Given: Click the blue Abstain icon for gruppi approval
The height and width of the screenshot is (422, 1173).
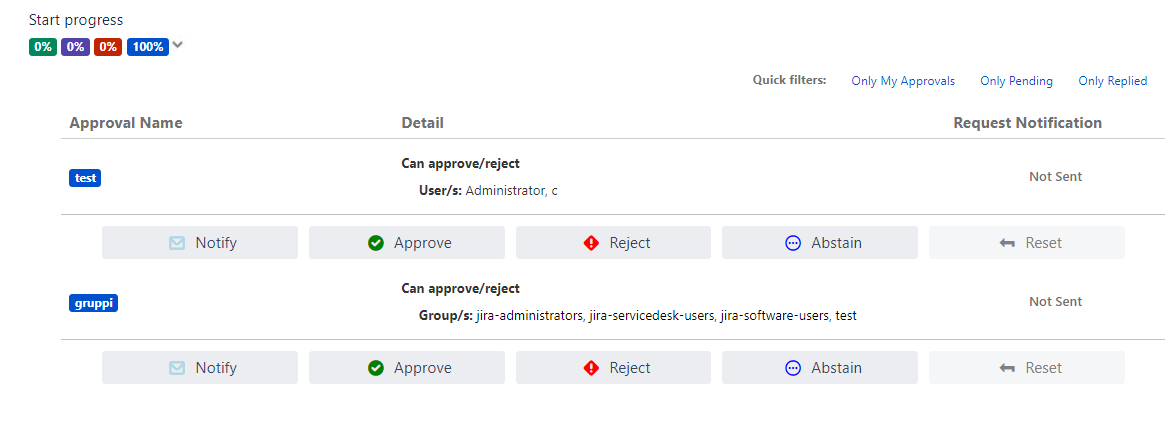Looking at the screenshot, I should point(793,368).
